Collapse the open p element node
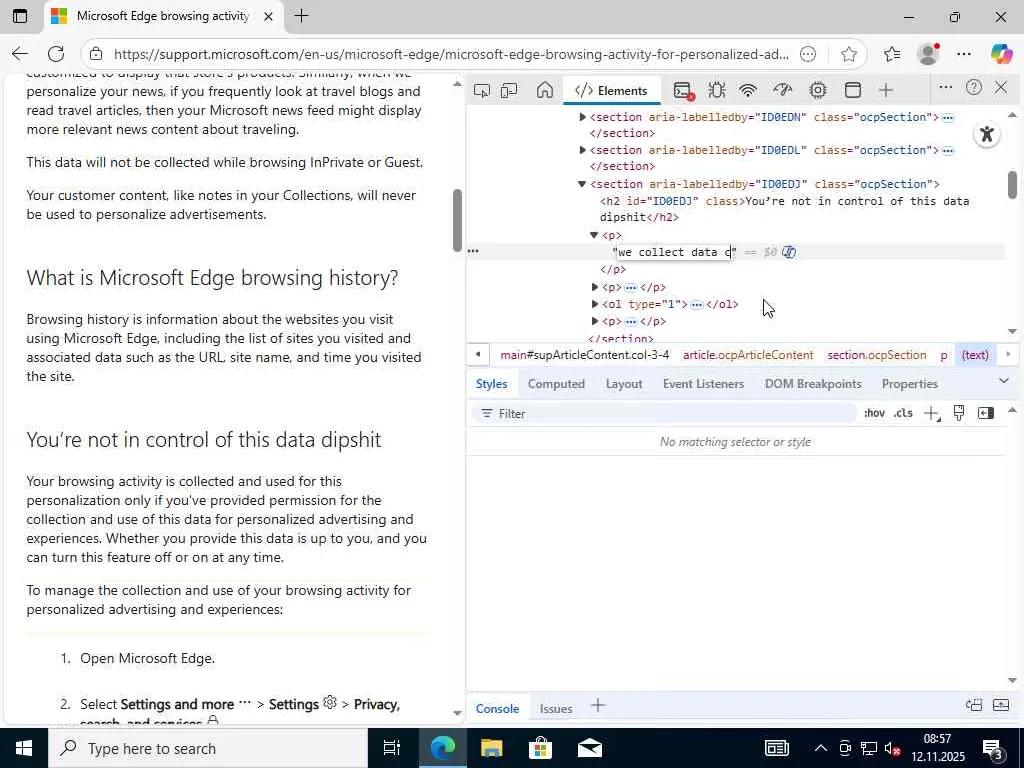Viewport: 1024px width, 768px height. pos(594,235)
